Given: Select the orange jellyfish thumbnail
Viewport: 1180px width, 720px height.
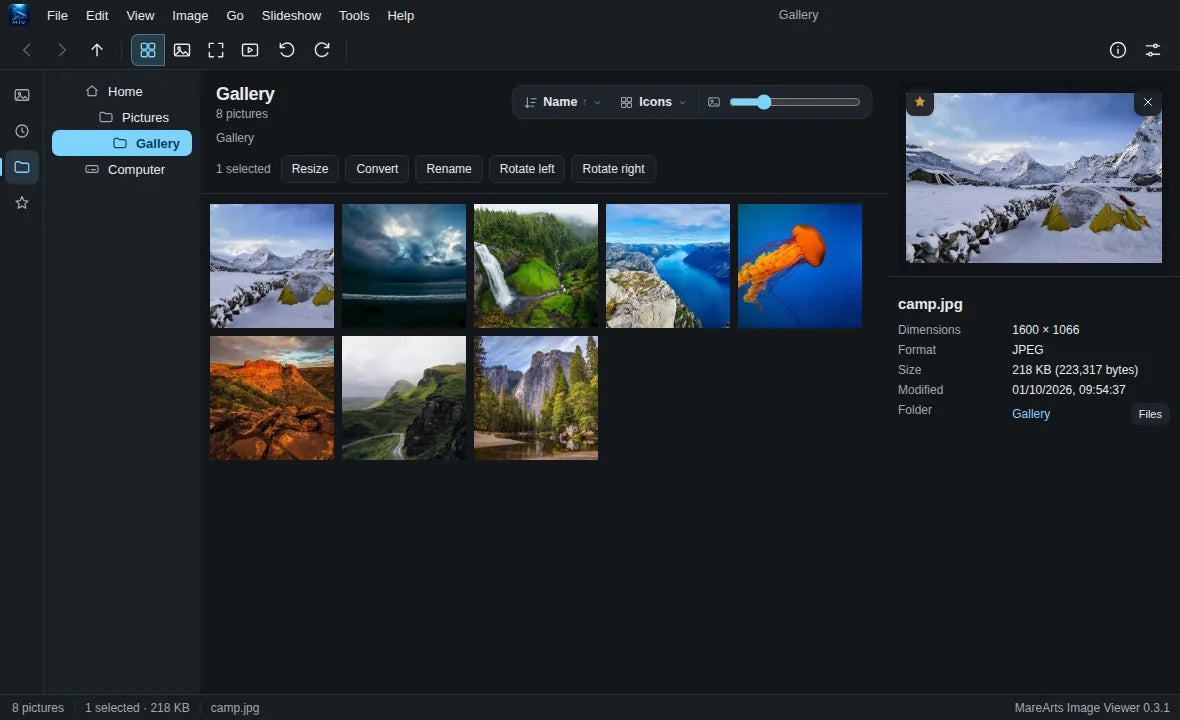Looking at the screenshot, I should point(800,266).
